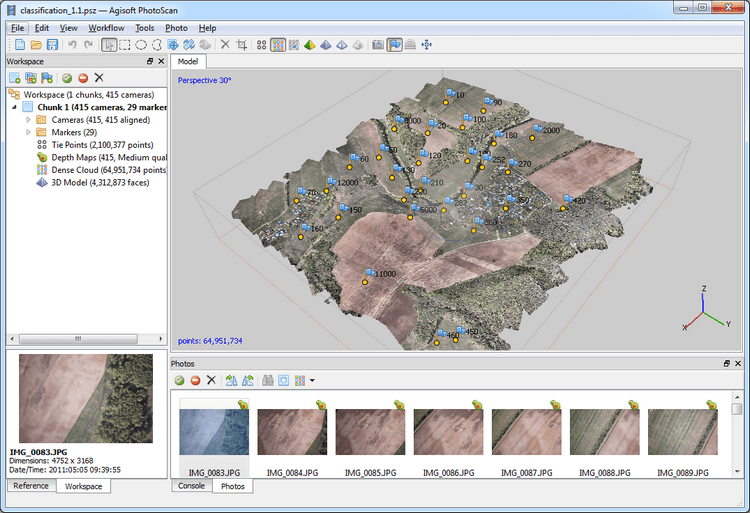Viewport: 750px width, 513px height.
Task: Toggle dense cloud display mode
Action: tap(277, 45)
